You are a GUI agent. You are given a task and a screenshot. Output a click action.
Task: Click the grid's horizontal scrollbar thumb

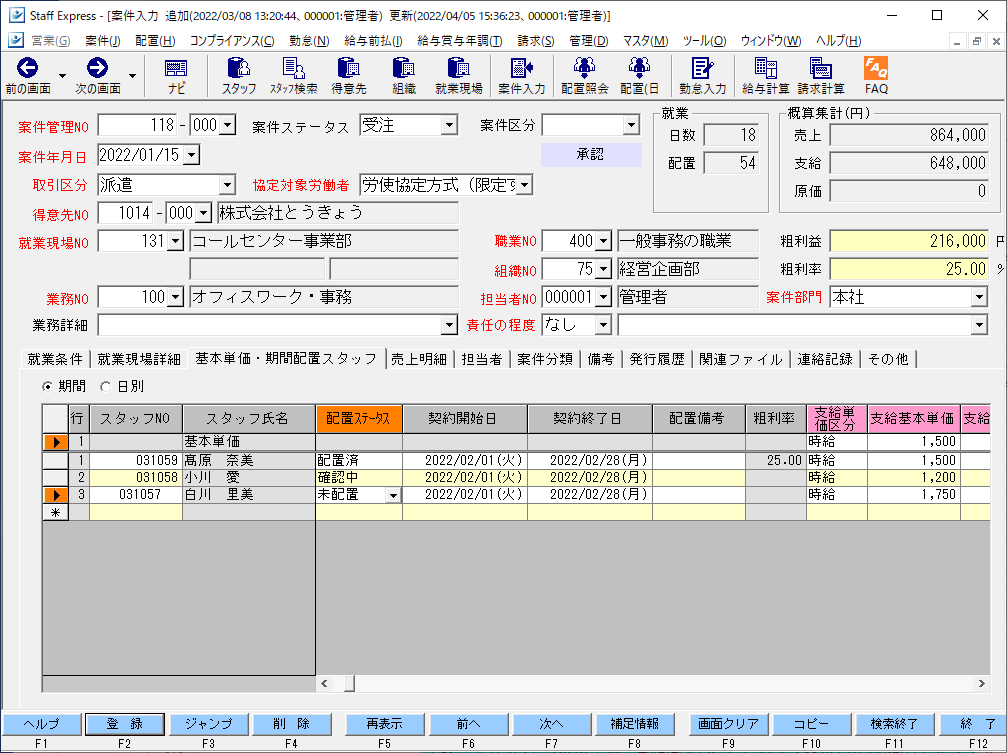click(x=348, y=683)
